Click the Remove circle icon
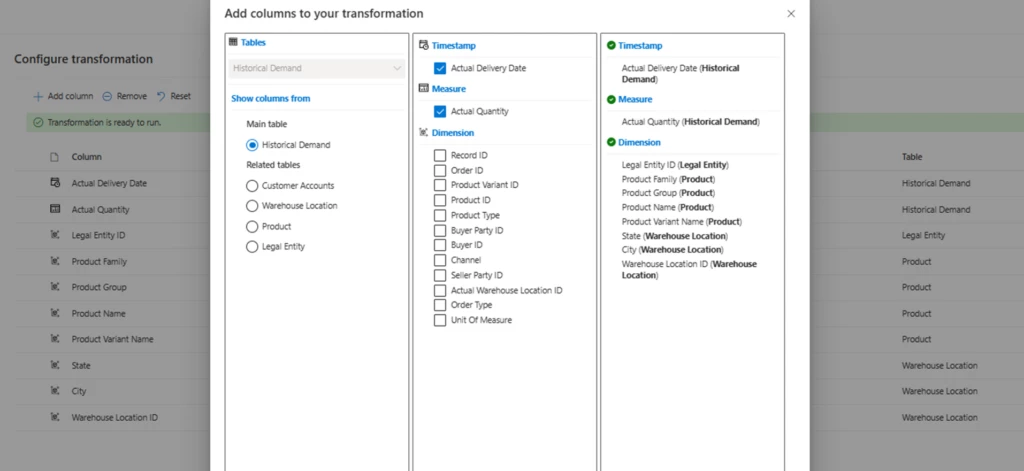This screenshot has height=471, width=1024. pyautogui.click(x=107, y=96)
